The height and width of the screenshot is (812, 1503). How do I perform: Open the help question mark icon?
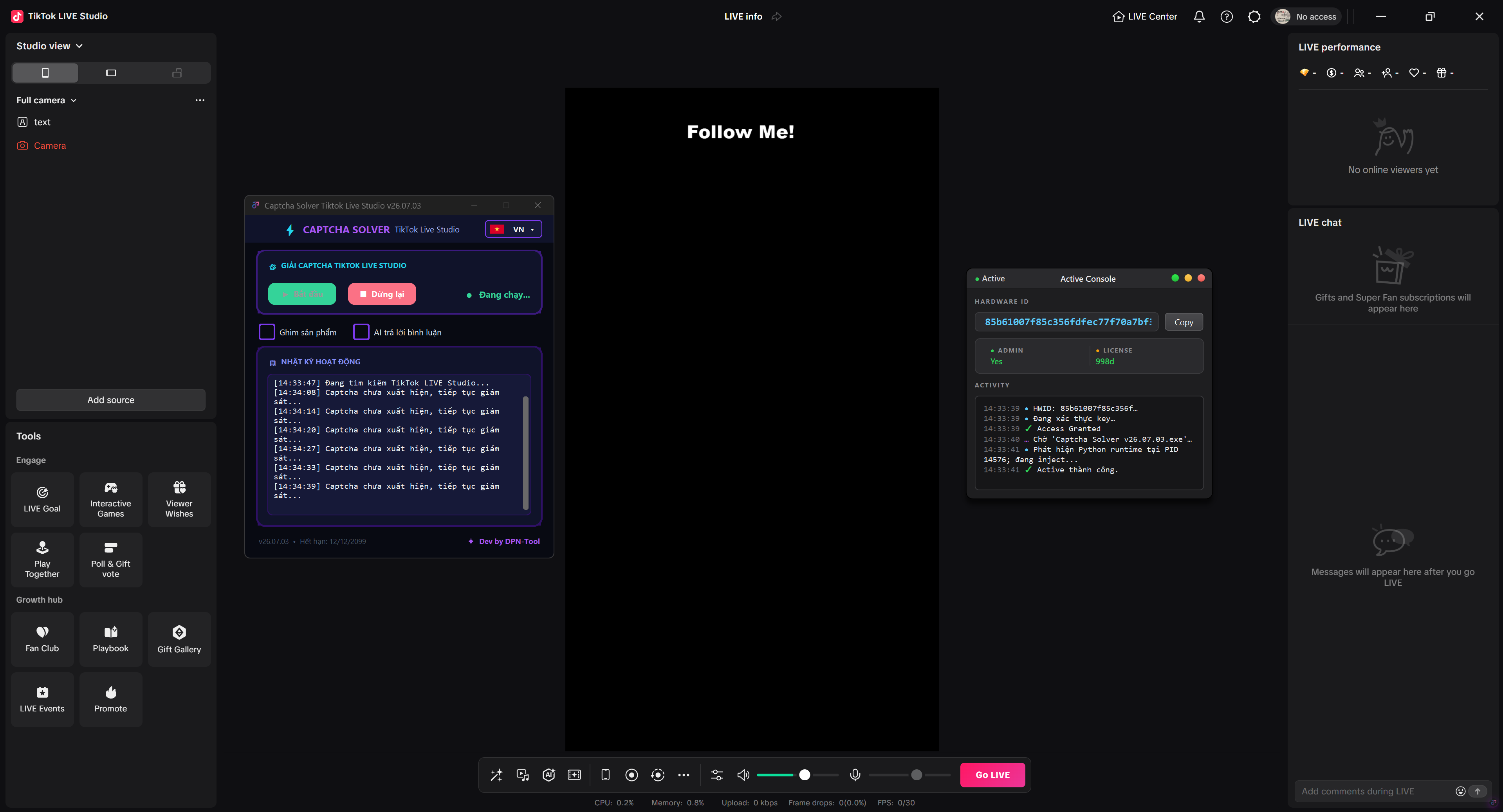pos(1227,16)
